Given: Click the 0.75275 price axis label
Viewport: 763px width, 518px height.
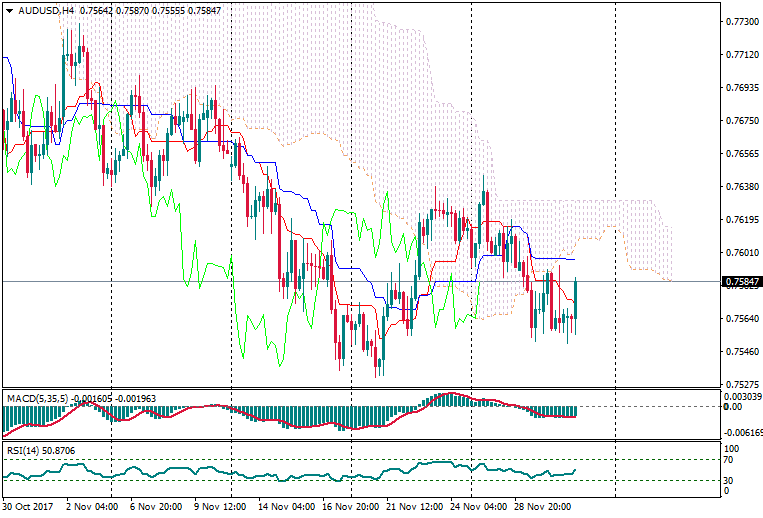Looking at the screenshot, I should click(738, 385).
